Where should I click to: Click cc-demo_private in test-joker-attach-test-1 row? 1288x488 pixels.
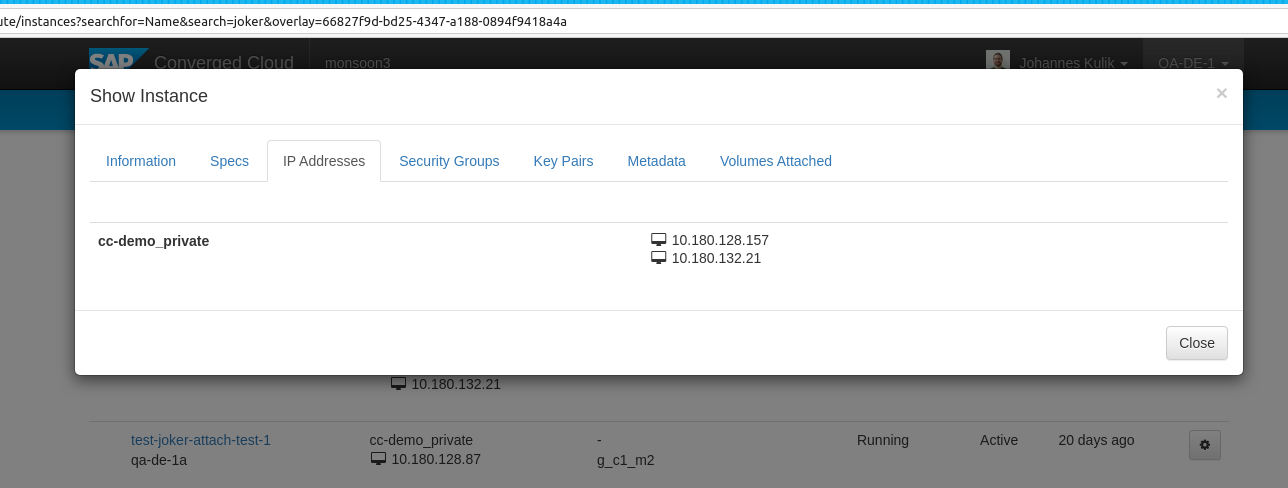click(x=421, y=440)
